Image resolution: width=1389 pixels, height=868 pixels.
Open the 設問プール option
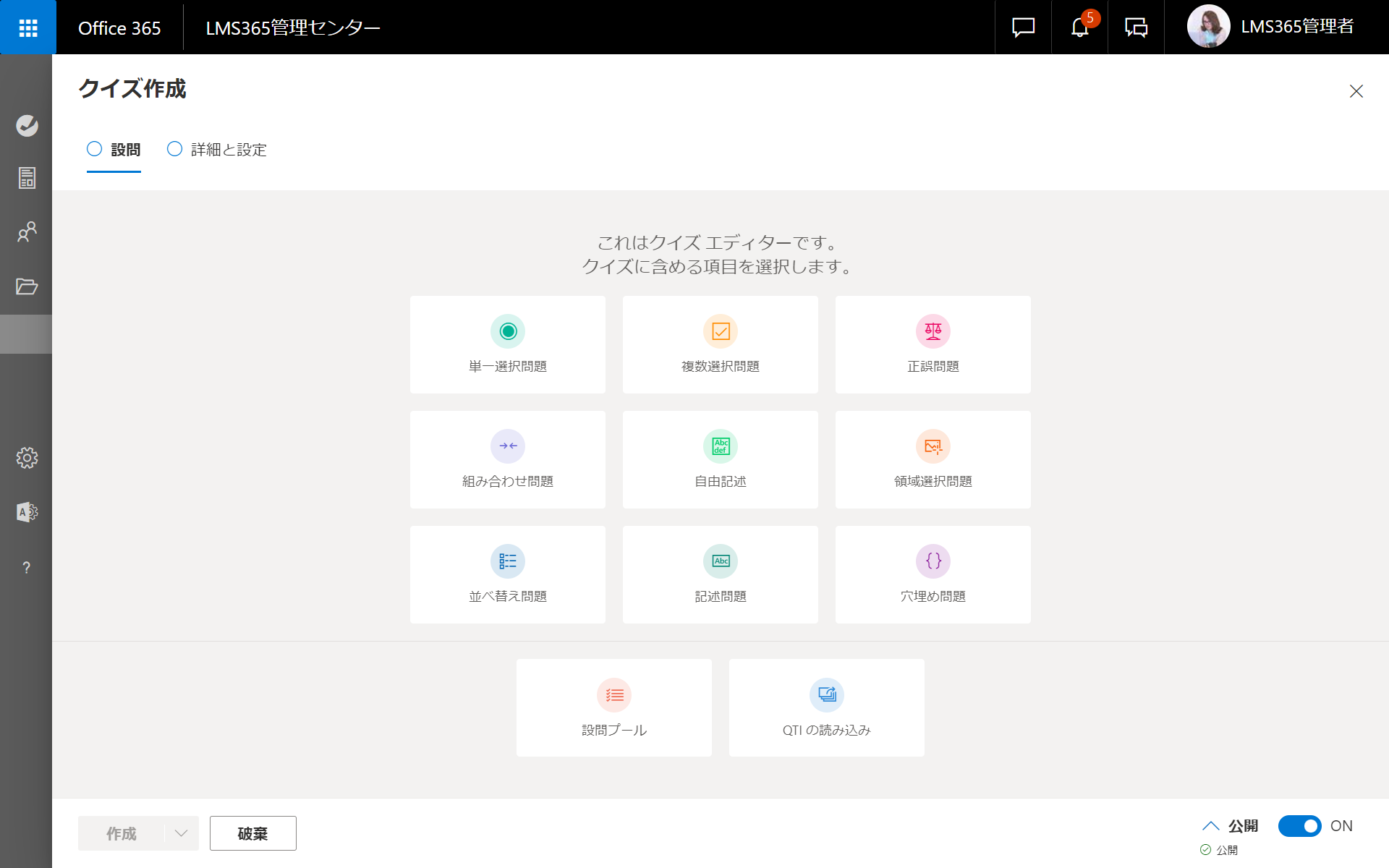pyautogui.click(x=614, y=707)
